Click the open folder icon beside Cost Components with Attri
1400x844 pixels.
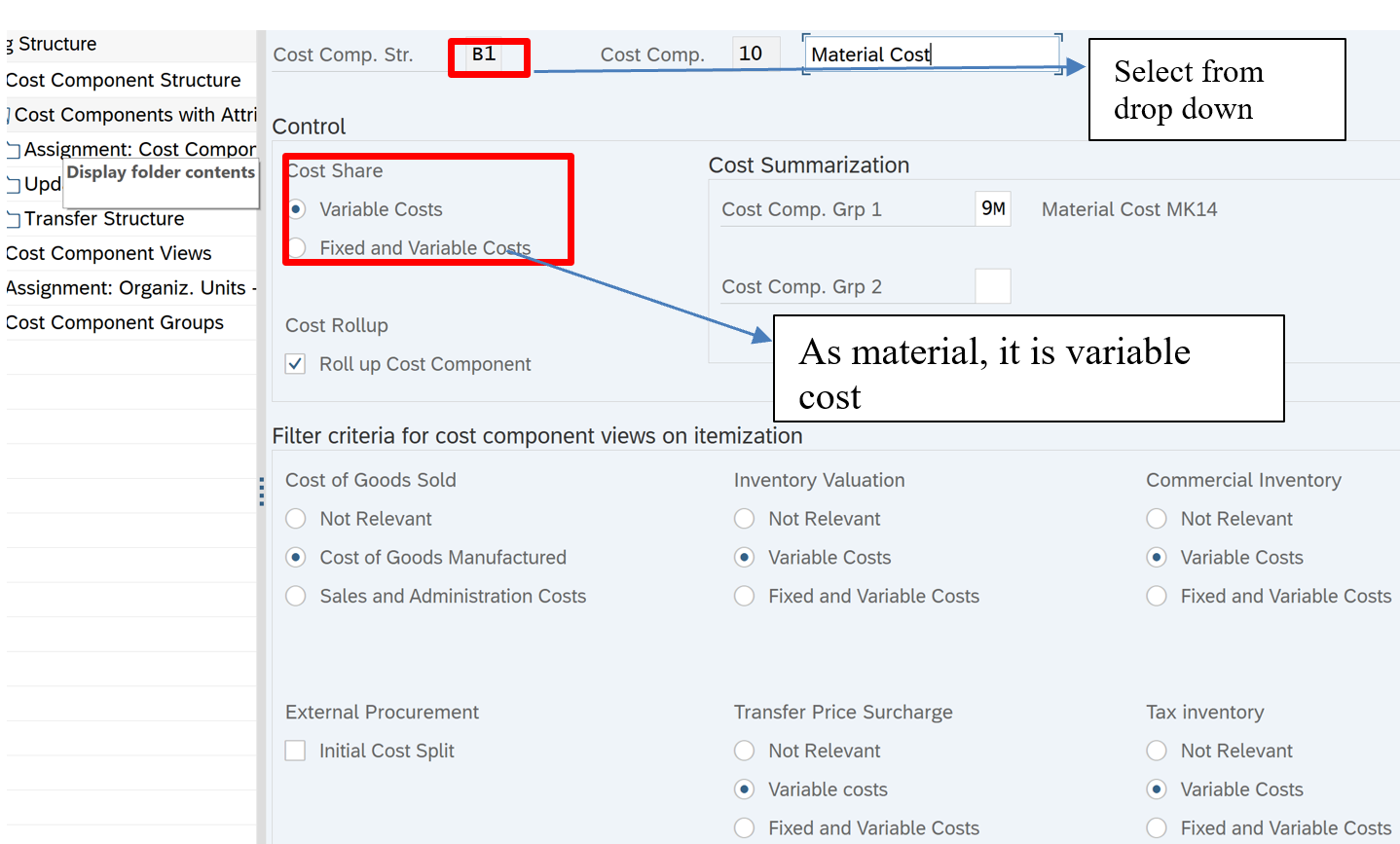click(9, 116)
